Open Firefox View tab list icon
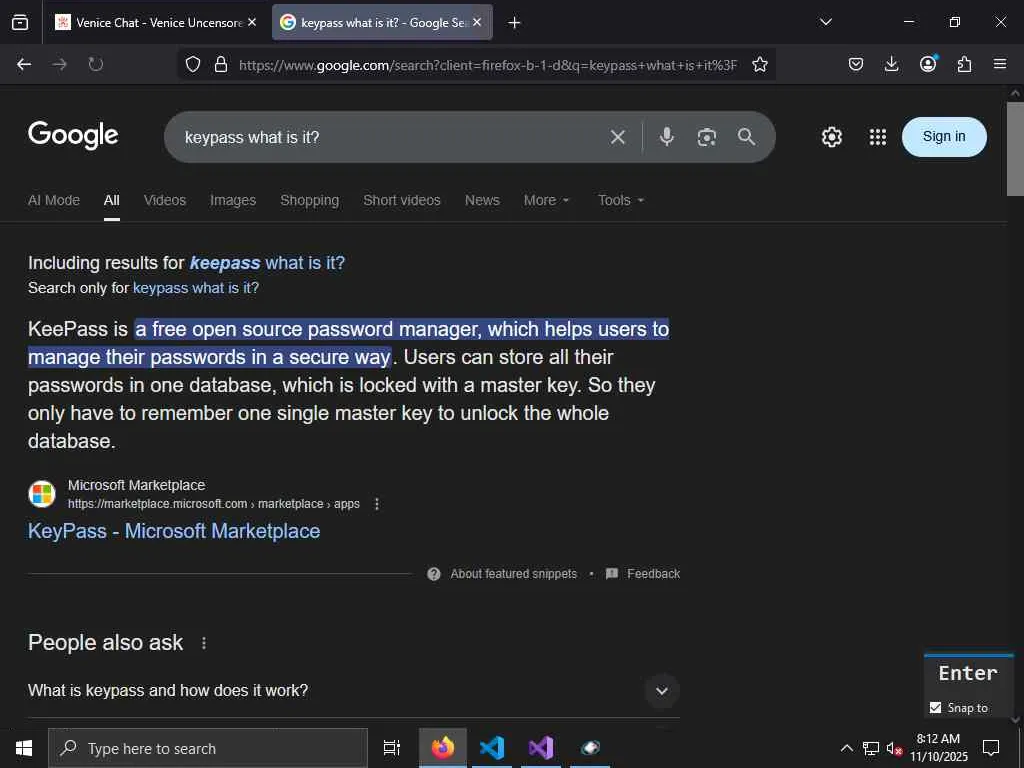Viewport: 1024px width, 768px height. point(20,22)
